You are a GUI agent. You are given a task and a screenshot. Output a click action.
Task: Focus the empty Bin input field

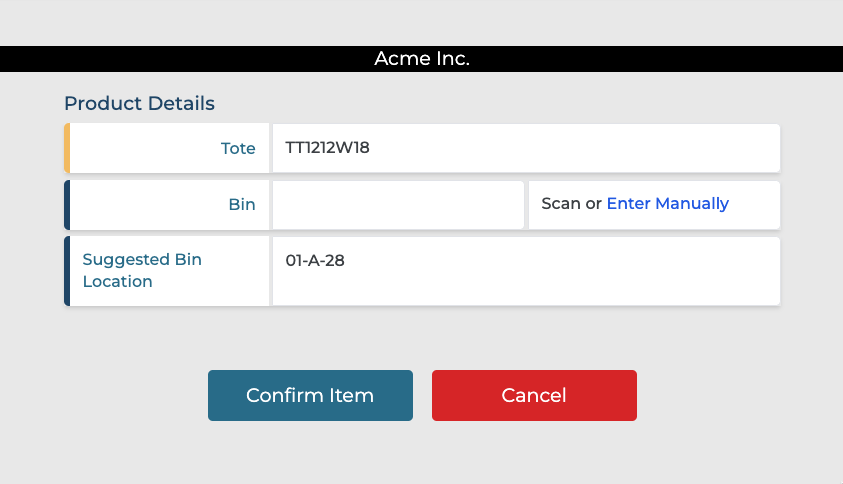click(x=398, y=205)
